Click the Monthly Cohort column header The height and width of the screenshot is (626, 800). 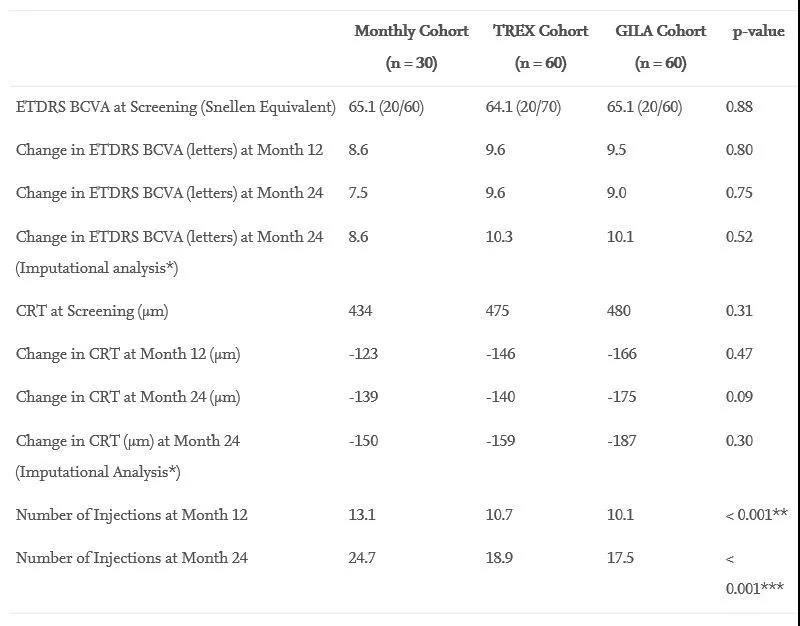coord(411,46)
